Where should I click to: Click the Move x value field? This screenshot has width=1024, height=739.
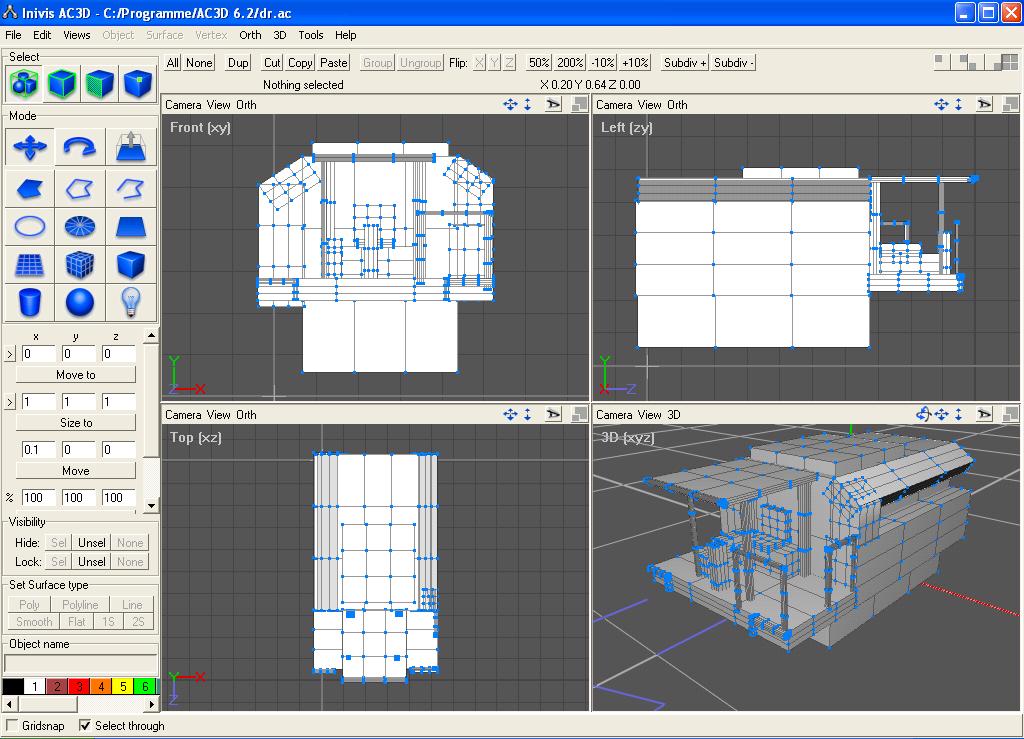tap(38, 449)
